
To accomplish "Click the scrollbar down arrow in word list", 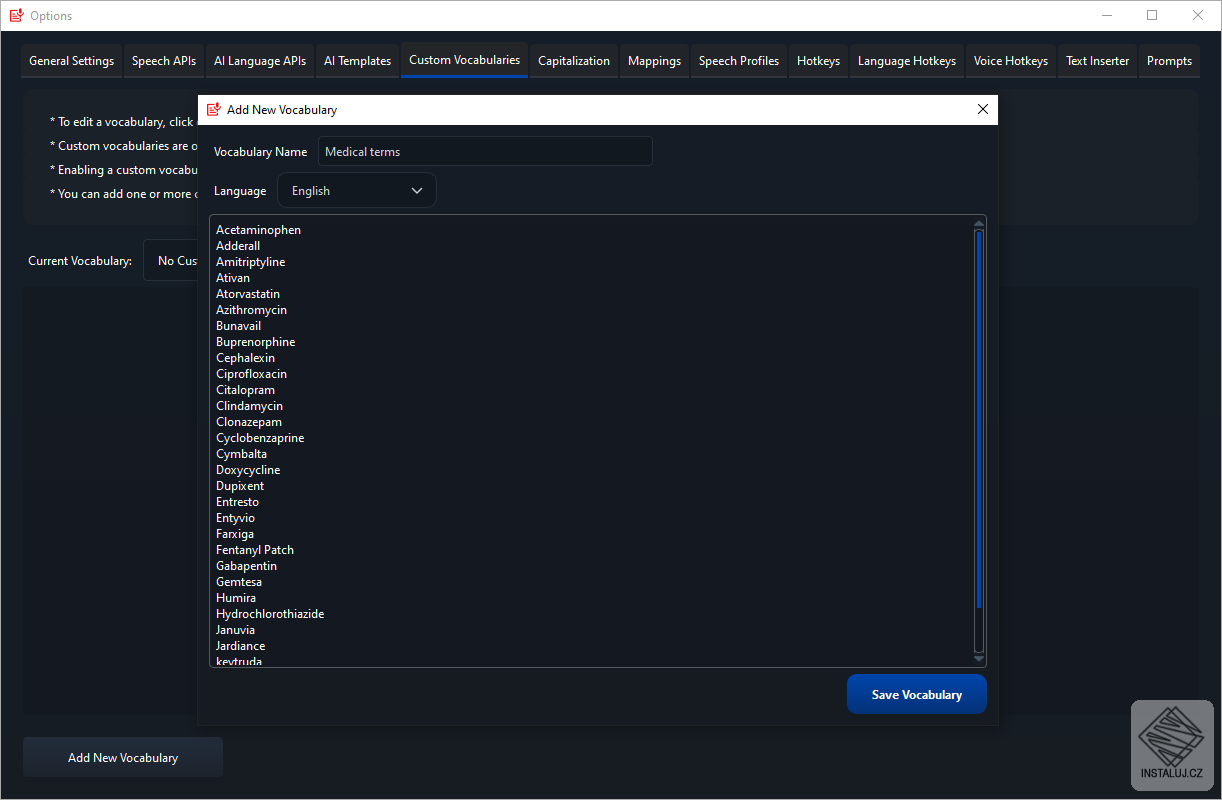I will pos(979,658).
